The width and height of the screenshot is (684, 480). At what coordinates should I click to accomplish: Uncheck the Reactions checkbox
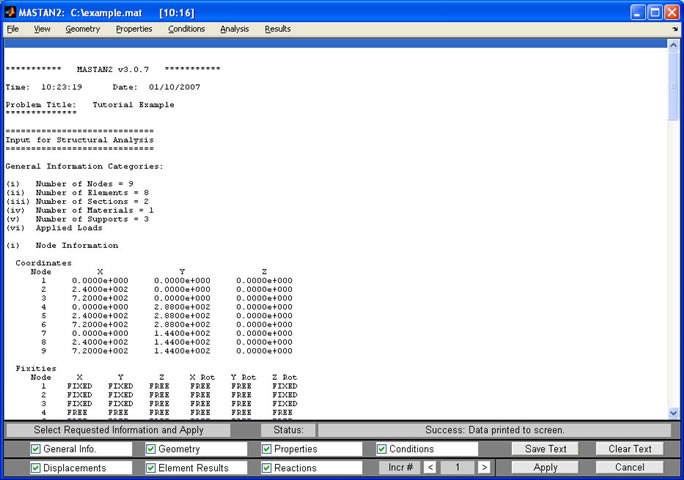tap(267, 467)
